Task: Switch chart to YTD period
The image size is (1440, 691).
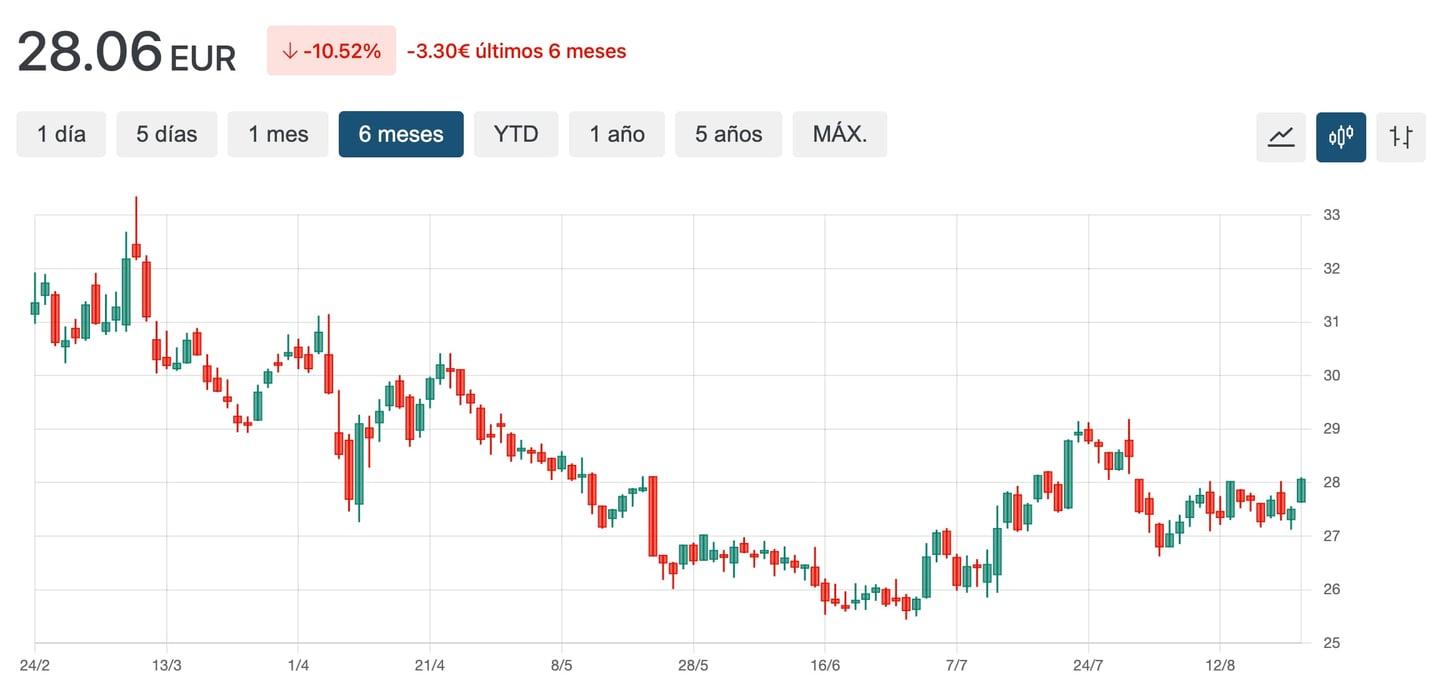Action: [516, 134]
